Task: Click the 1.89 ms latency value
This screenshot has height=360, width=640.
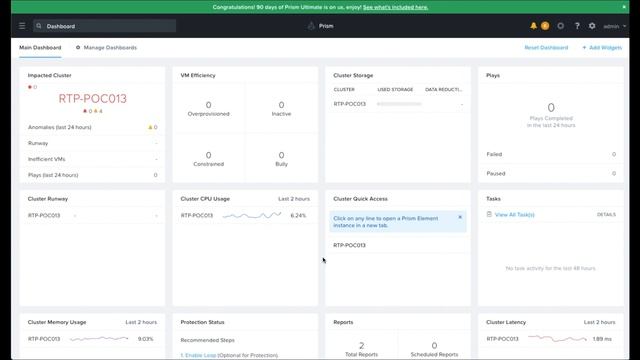Action: pos(602,339)
